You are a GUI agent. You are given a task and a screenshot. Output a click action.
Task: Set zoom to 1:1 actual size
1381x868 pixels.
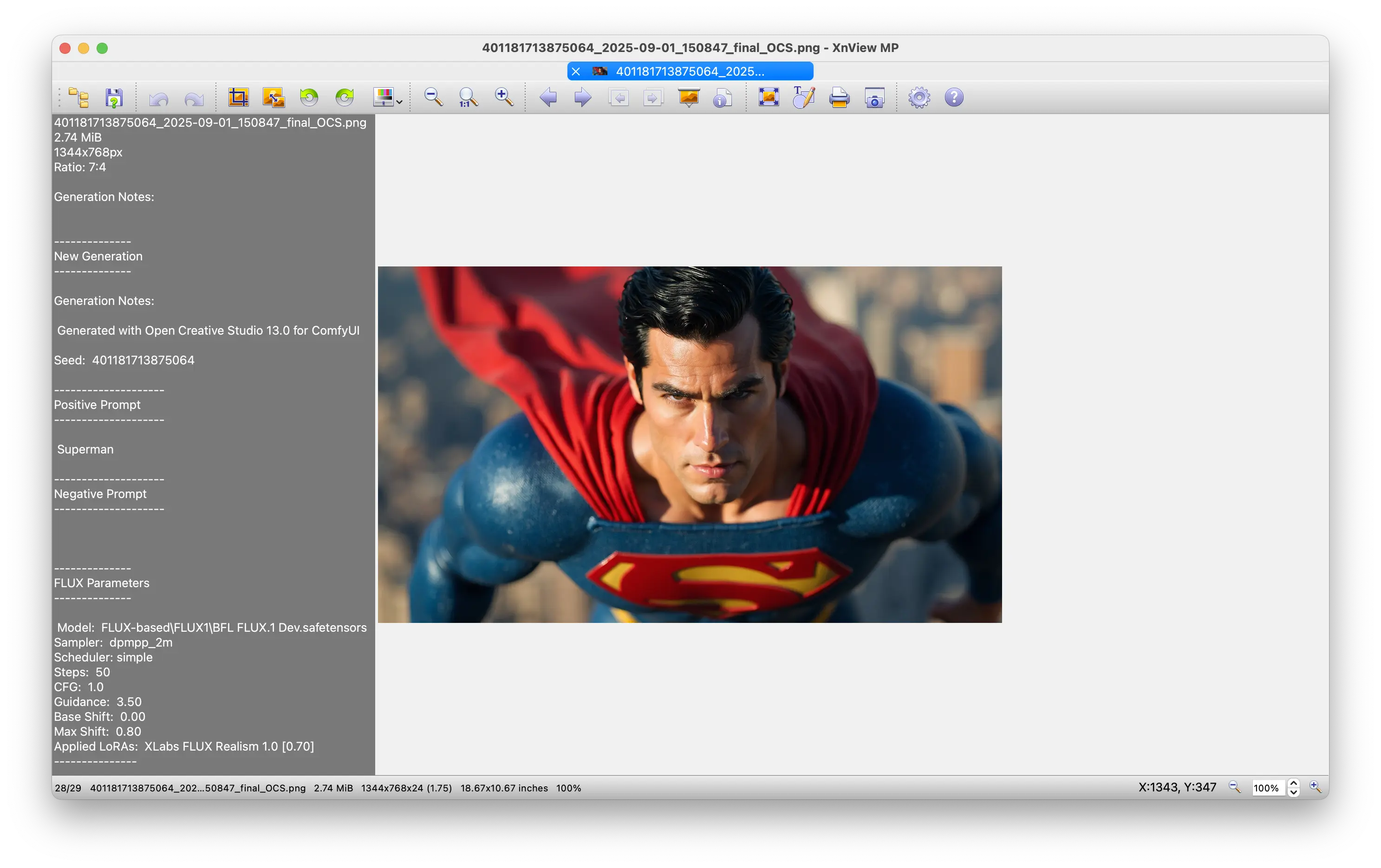[468, 97]
